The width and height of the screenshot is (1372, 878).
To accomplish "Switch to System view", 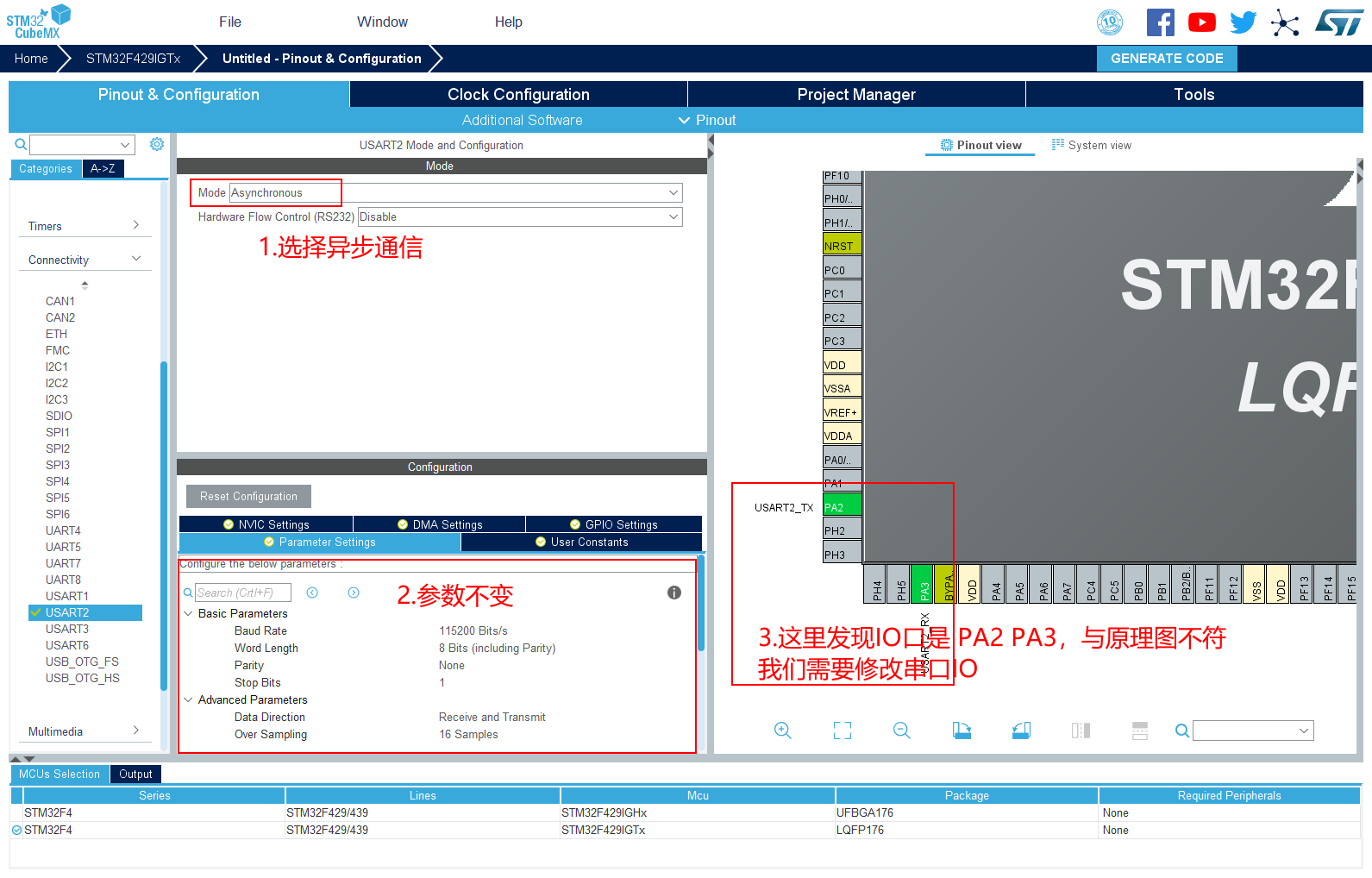I will tap(1092, 145).
